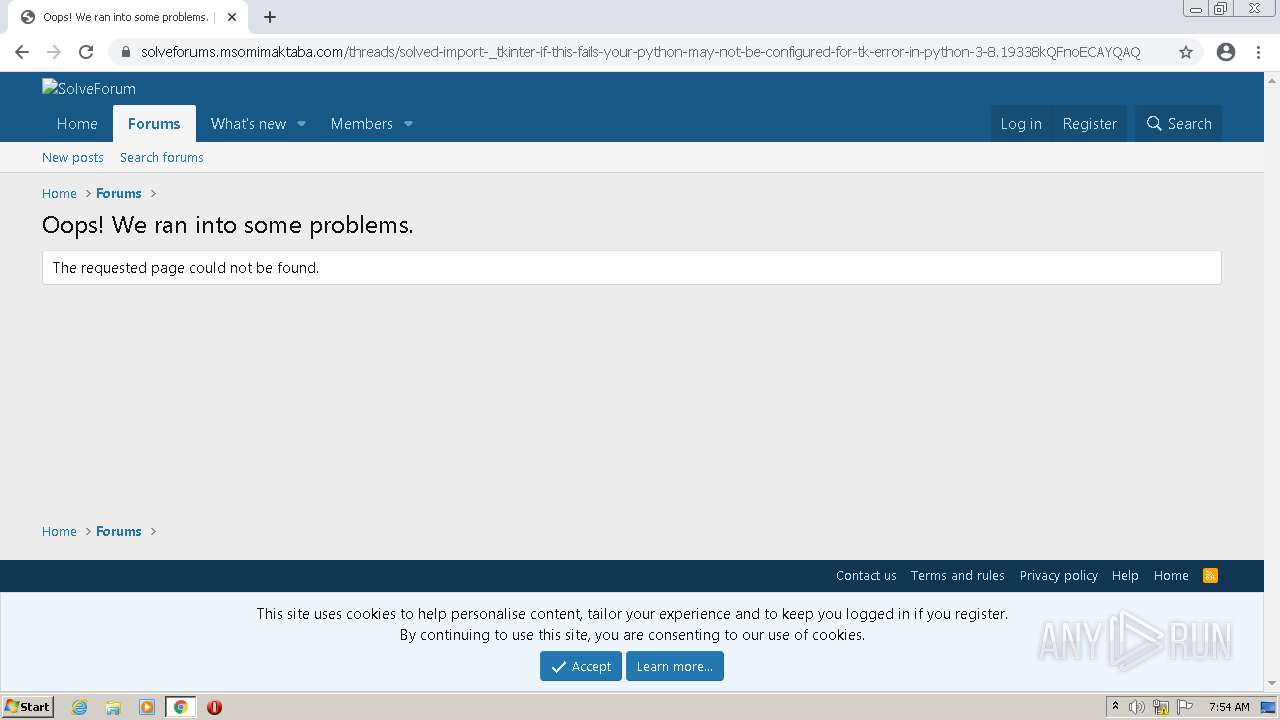Click the SolveForum logo
The width and height of the screenshot is (1280, 720).
click(89, 88)
